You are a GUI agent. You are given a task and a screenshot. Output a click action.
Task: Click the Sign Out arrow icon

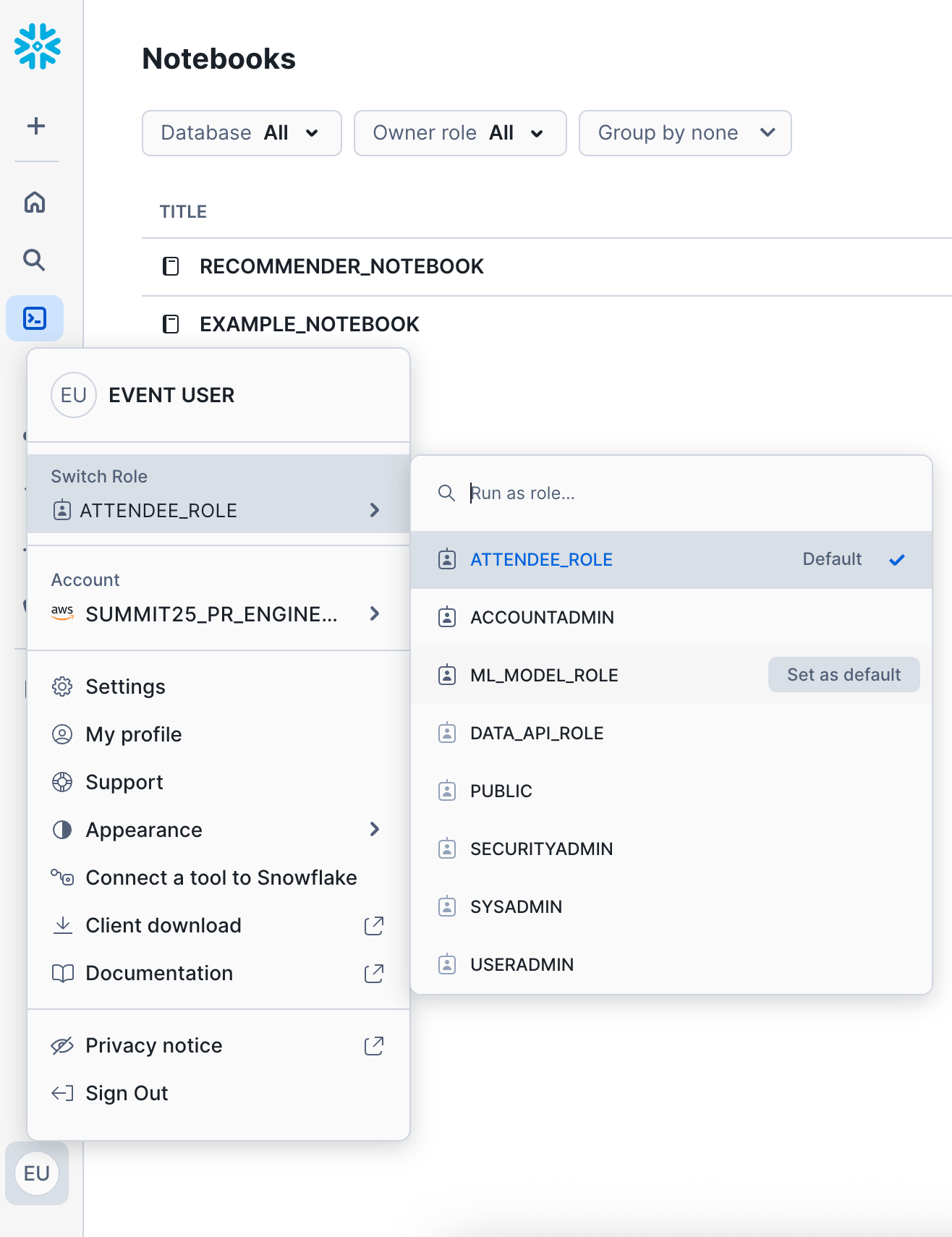point(62,1093)
